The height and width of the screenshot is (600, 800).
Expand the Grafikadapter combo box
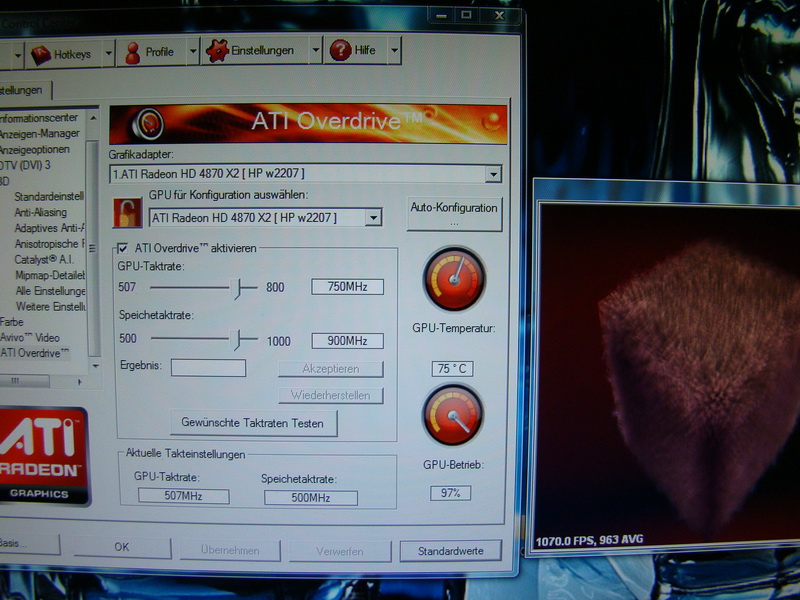[493, 174]
